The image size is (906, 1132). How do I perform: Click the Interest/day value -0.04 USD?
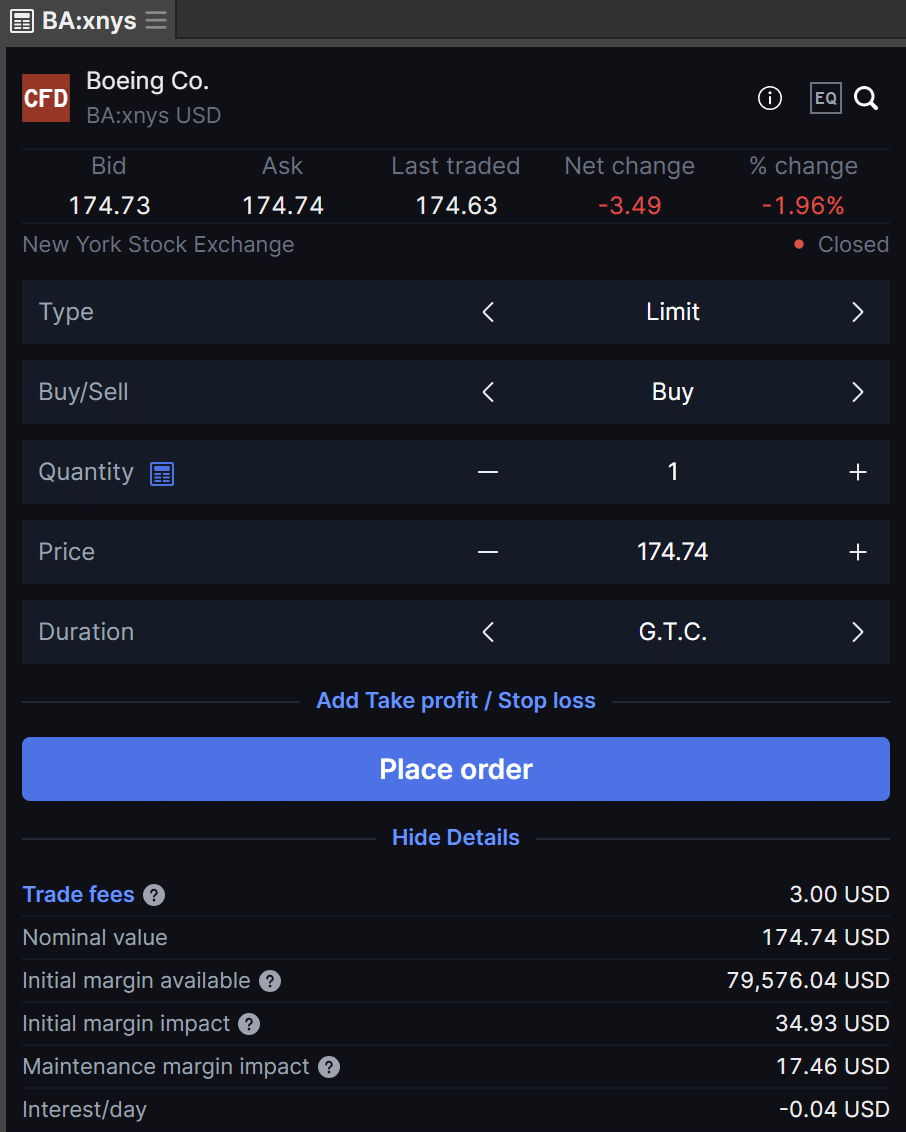point(835,1110)
